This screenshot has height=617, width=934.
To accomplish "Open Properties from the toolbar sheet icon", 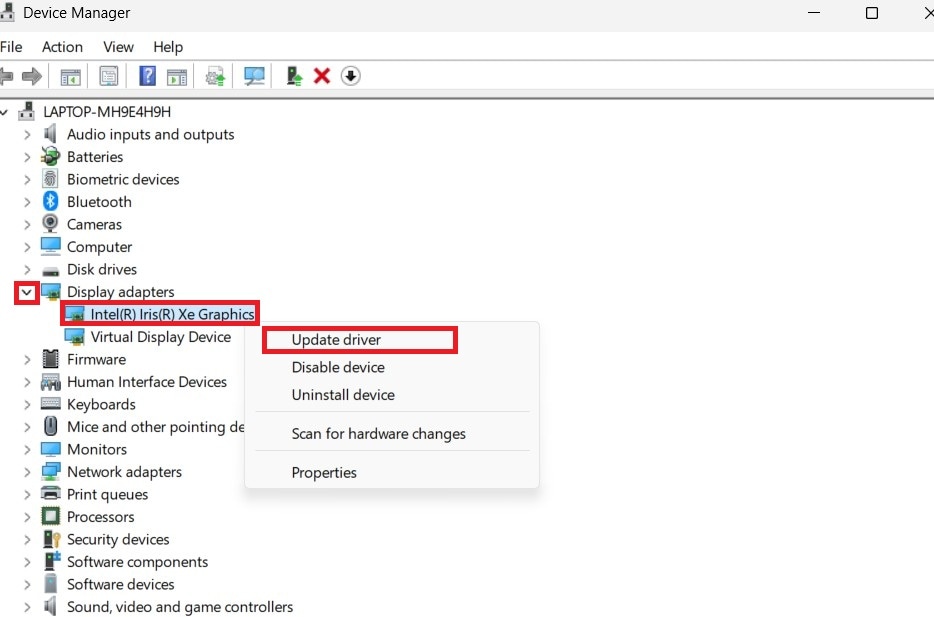I will pyautogui.click(x=109, y=76).
